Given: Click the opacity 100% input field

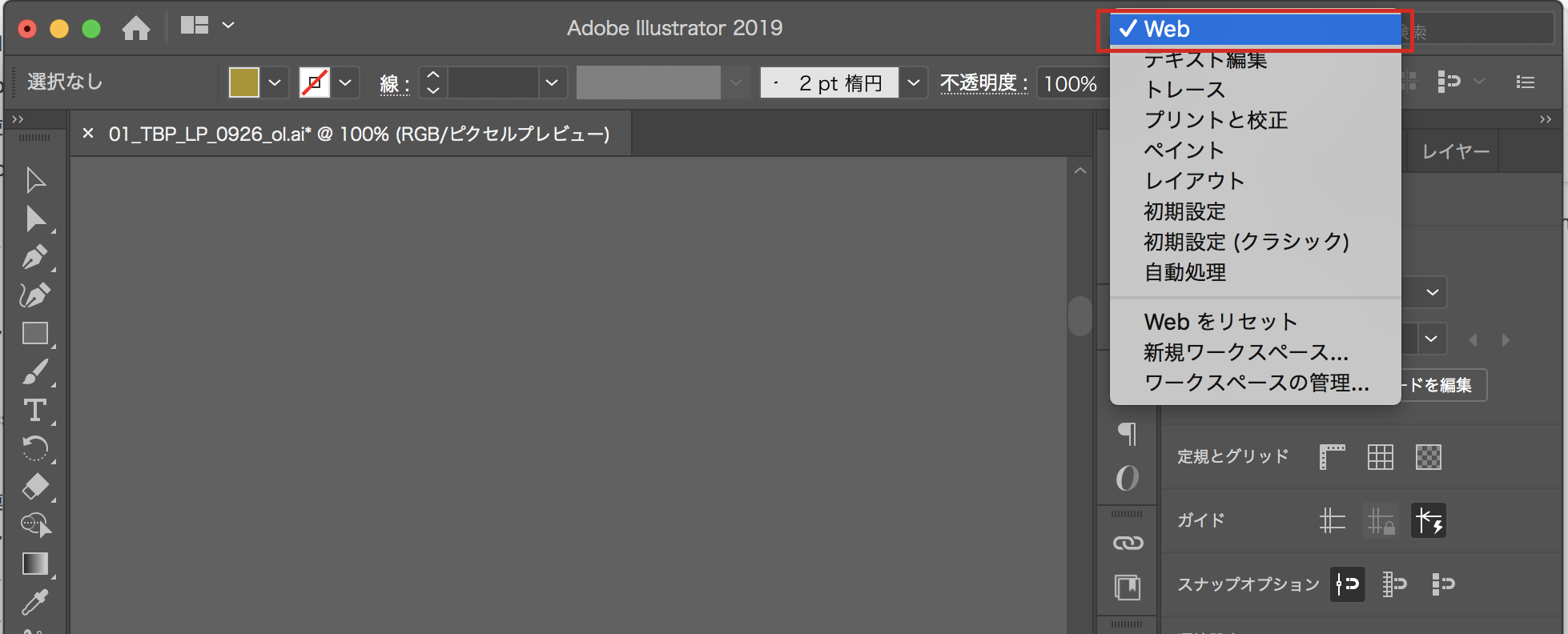Looking at the screenshot, I should coord(1072,83).
